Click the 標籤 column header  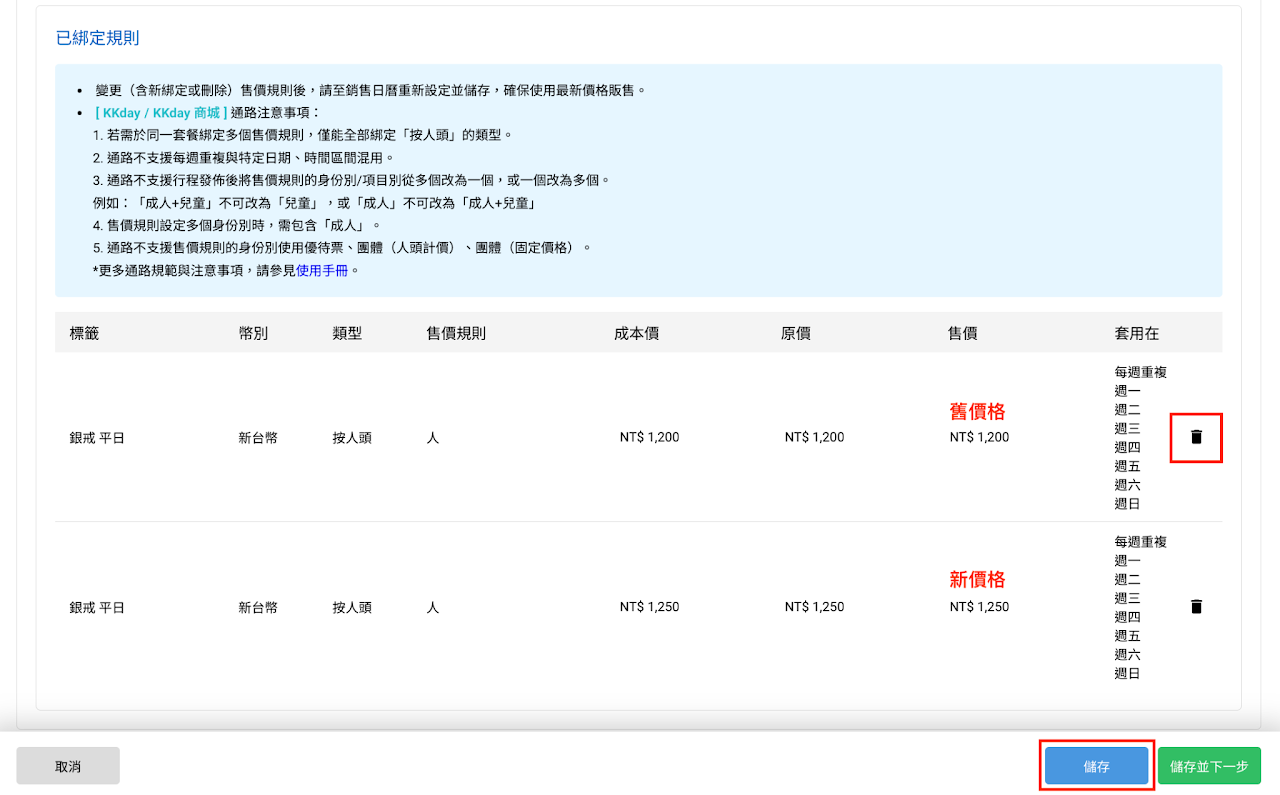[x=83, y=333]
